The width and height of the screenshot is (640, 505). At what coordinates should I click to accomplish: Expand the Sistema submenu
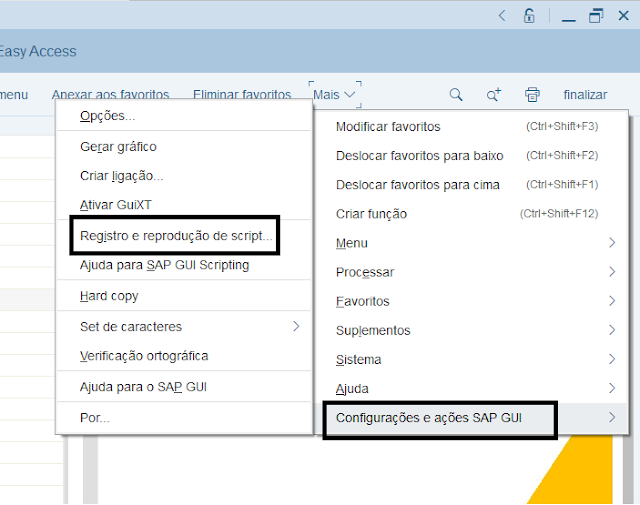471,360
